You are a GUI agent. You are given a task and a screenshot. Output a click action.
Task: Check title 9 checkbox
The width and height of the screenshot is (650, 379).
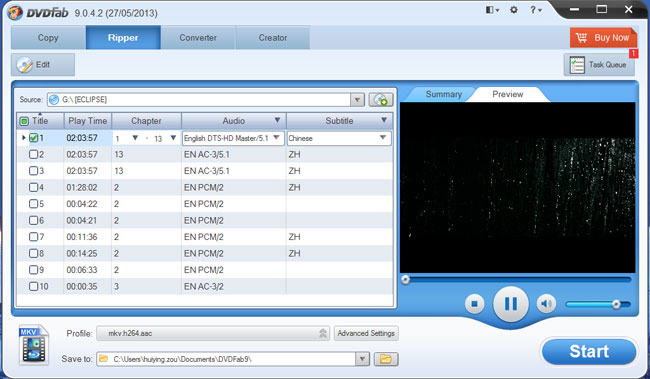(34, 270)
